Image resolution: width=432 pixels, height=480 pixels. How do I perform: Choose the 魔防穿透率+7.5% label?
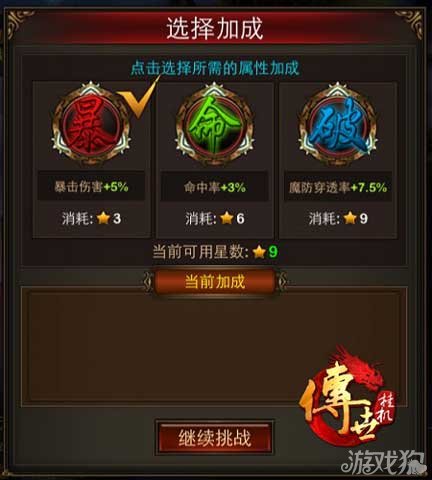click(x=338, y=188)
